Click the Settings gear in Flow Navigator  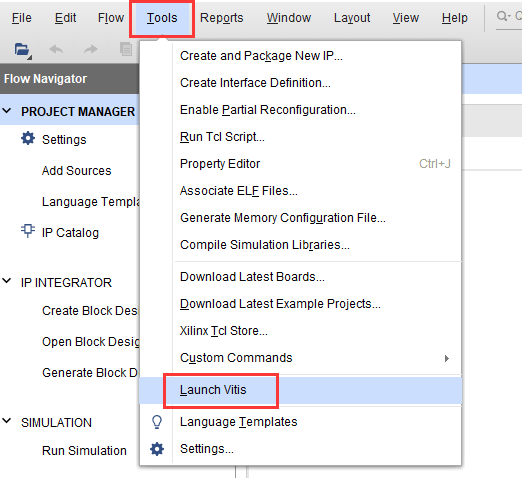coord(28,138)
